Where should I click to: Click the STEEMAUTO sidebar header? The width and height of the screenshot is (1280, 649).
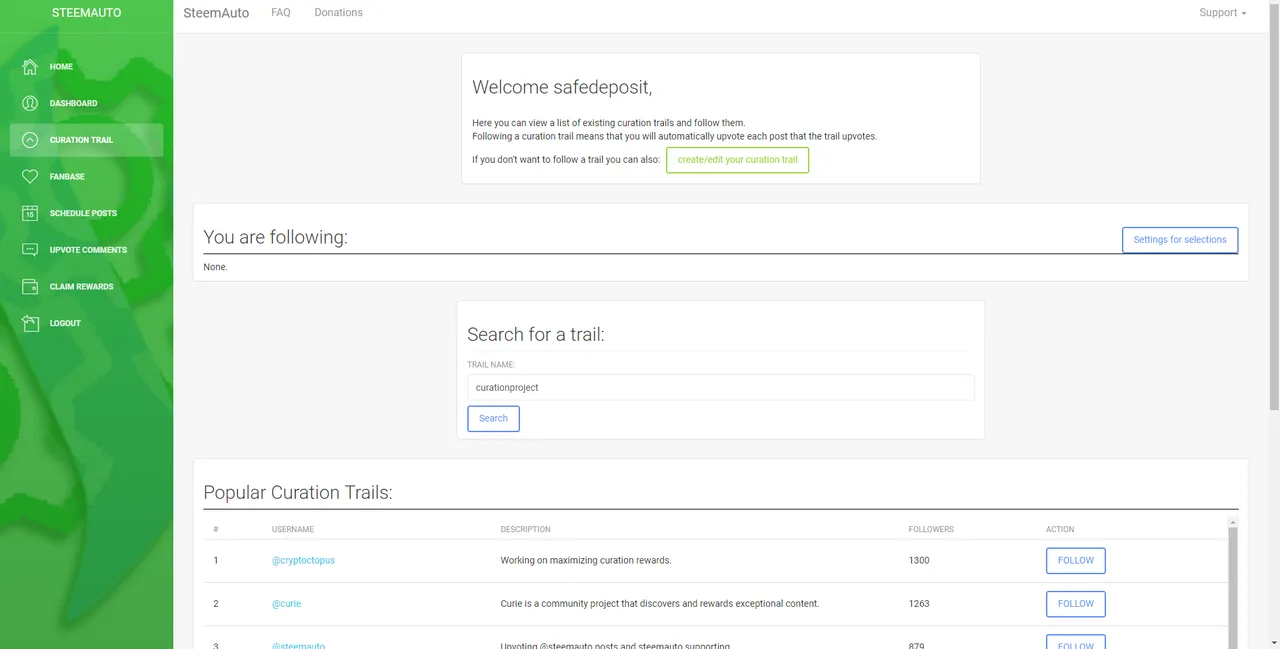86,13
